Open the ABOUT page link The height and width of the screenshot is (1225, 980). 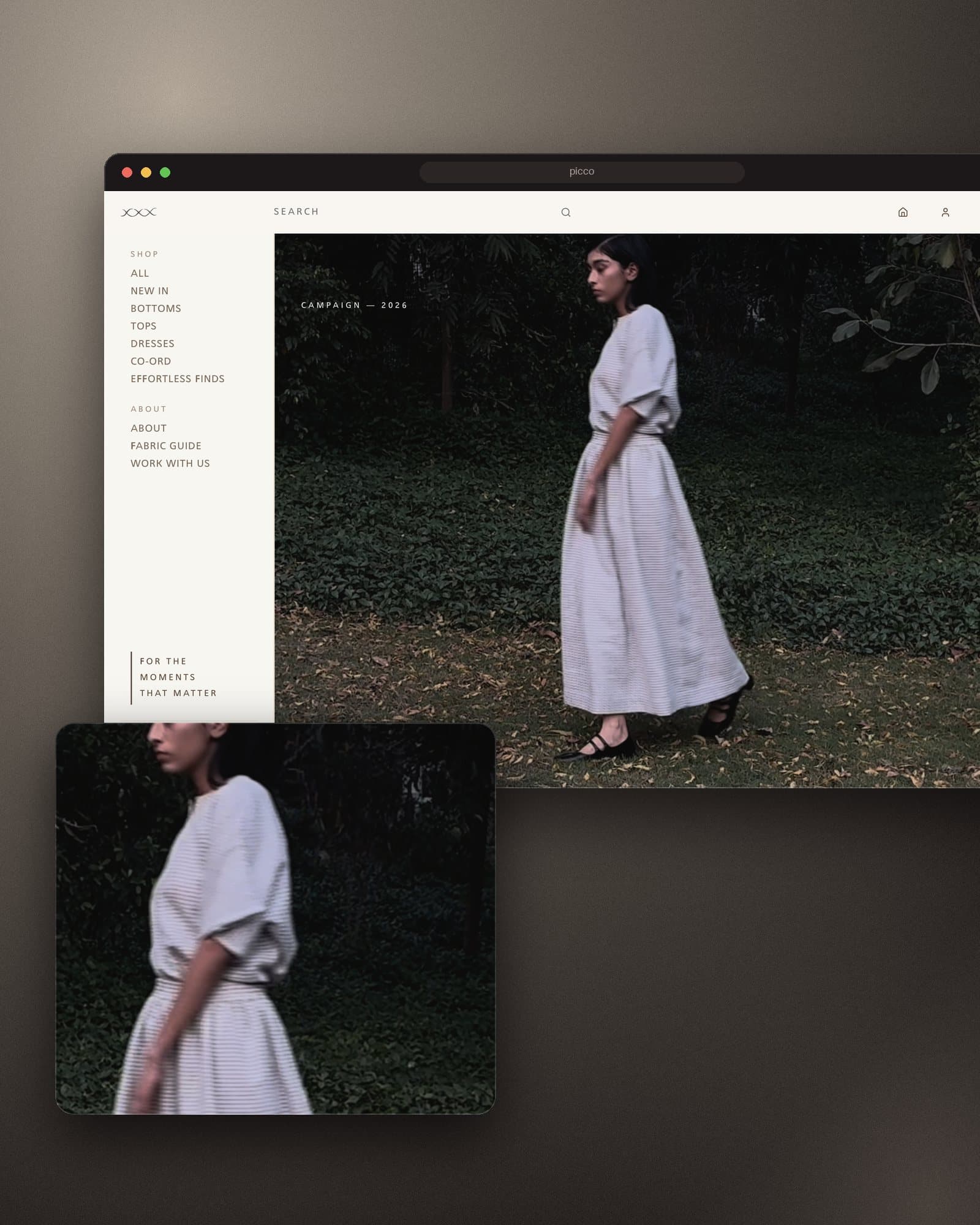pos(148,428)
